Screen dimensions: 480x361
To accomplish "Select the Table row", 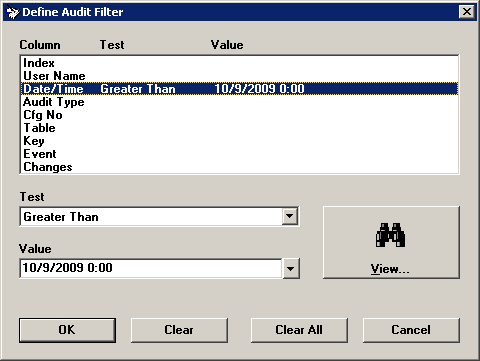I will [240, 128].
